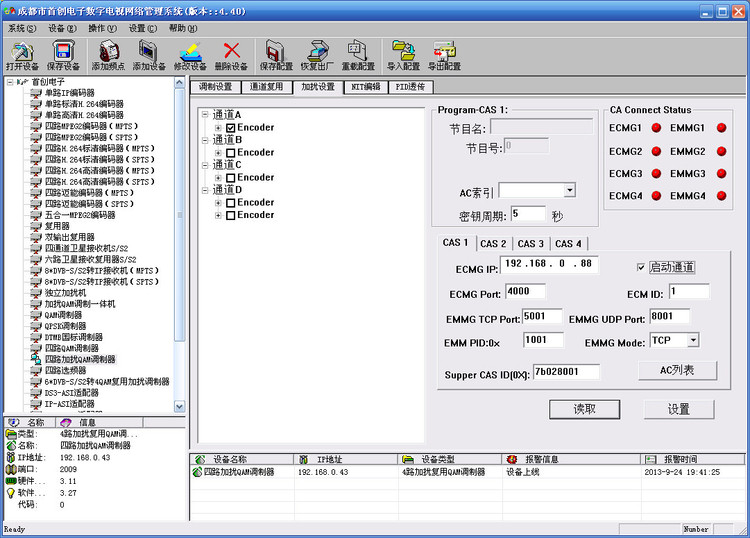The image size is (750, 538).
Task: Open the 设置(C) menu
Action: pyautogui.click(x=143, y=28)
